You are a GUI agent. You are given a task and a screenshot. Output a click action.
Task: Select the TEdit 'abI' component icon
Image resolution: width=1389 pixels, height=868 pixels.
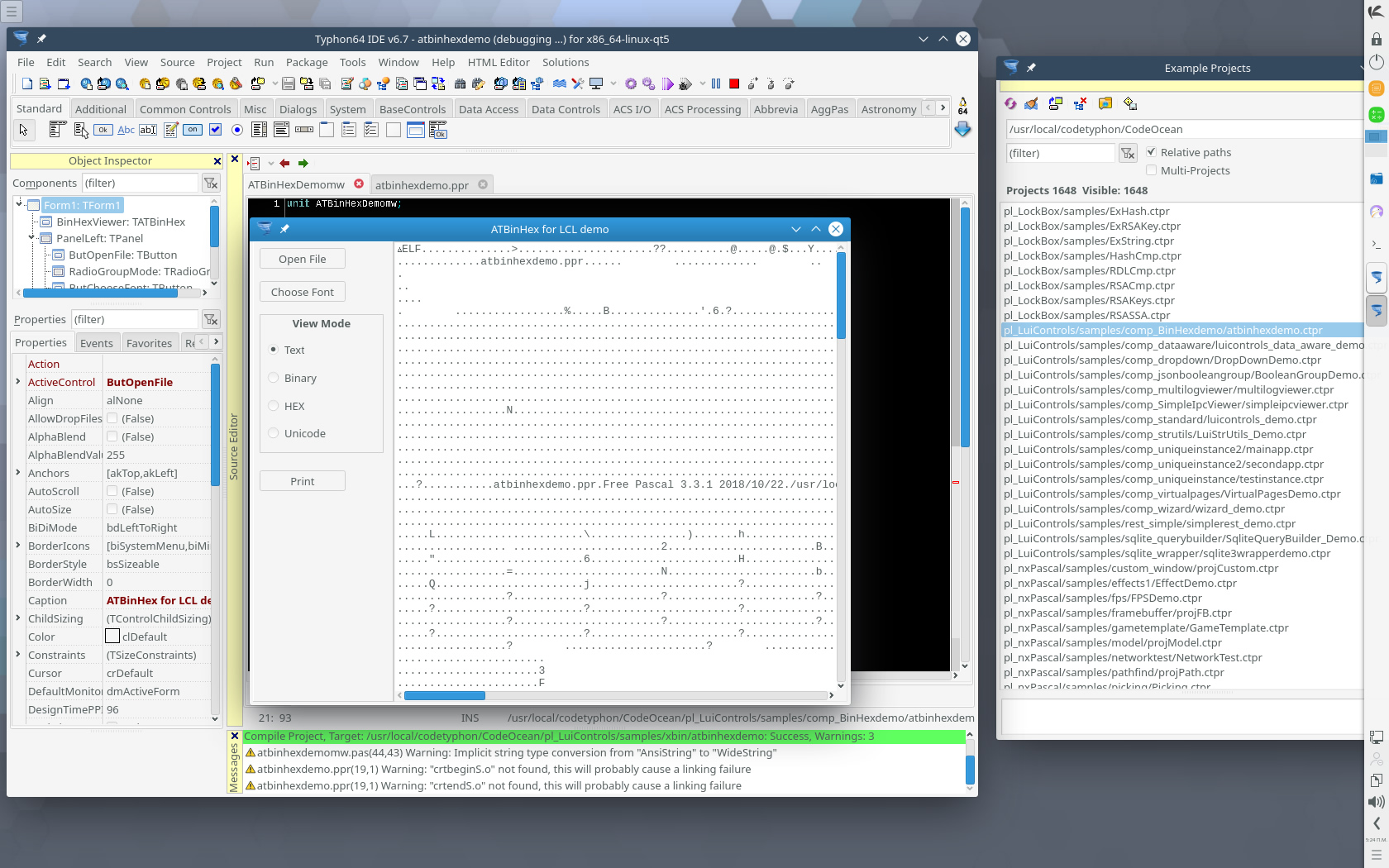(x=148, y=130)
